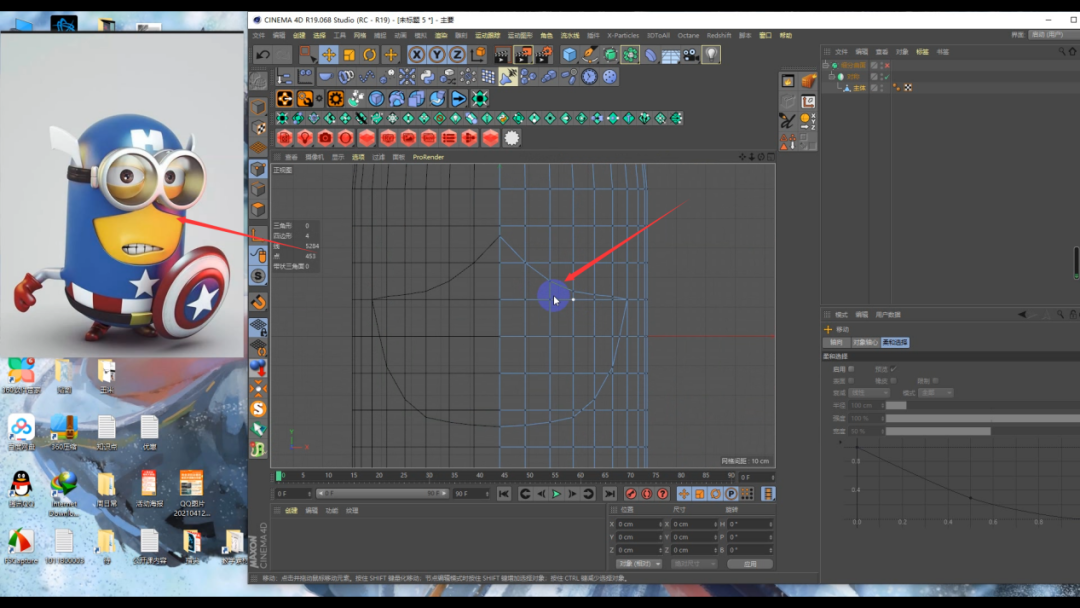1080x608 pixels.
Task: Open the Octane menu
Action: [x=688, y=35]
